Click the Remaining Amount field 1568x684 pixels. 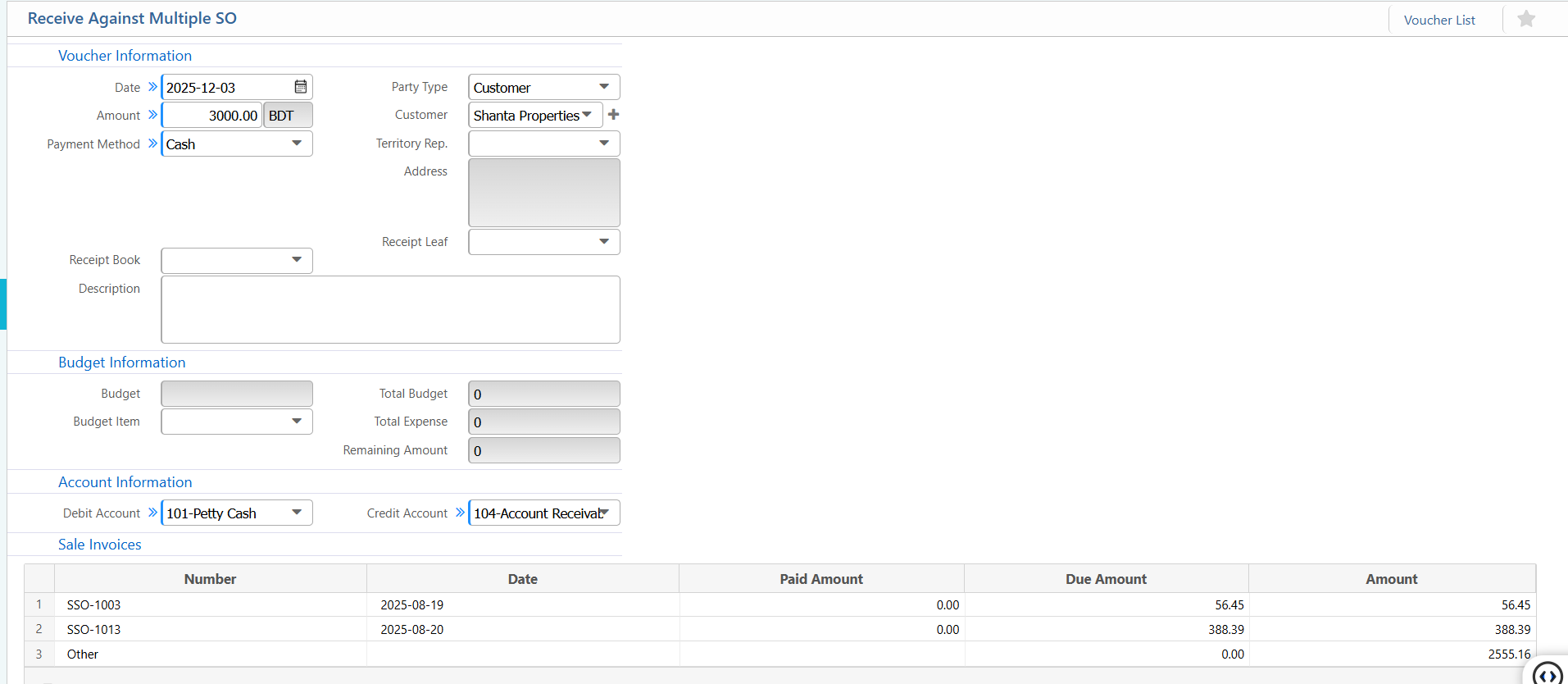pyautogui.click(x=544, y=450)
